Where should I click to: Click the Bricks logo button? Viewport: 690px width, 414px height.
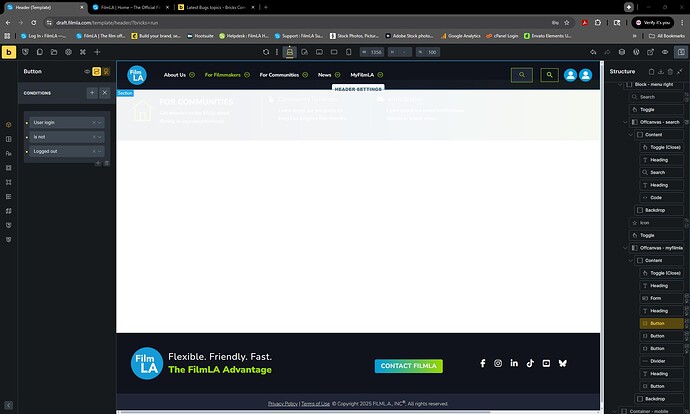click(x=8, y=52)
